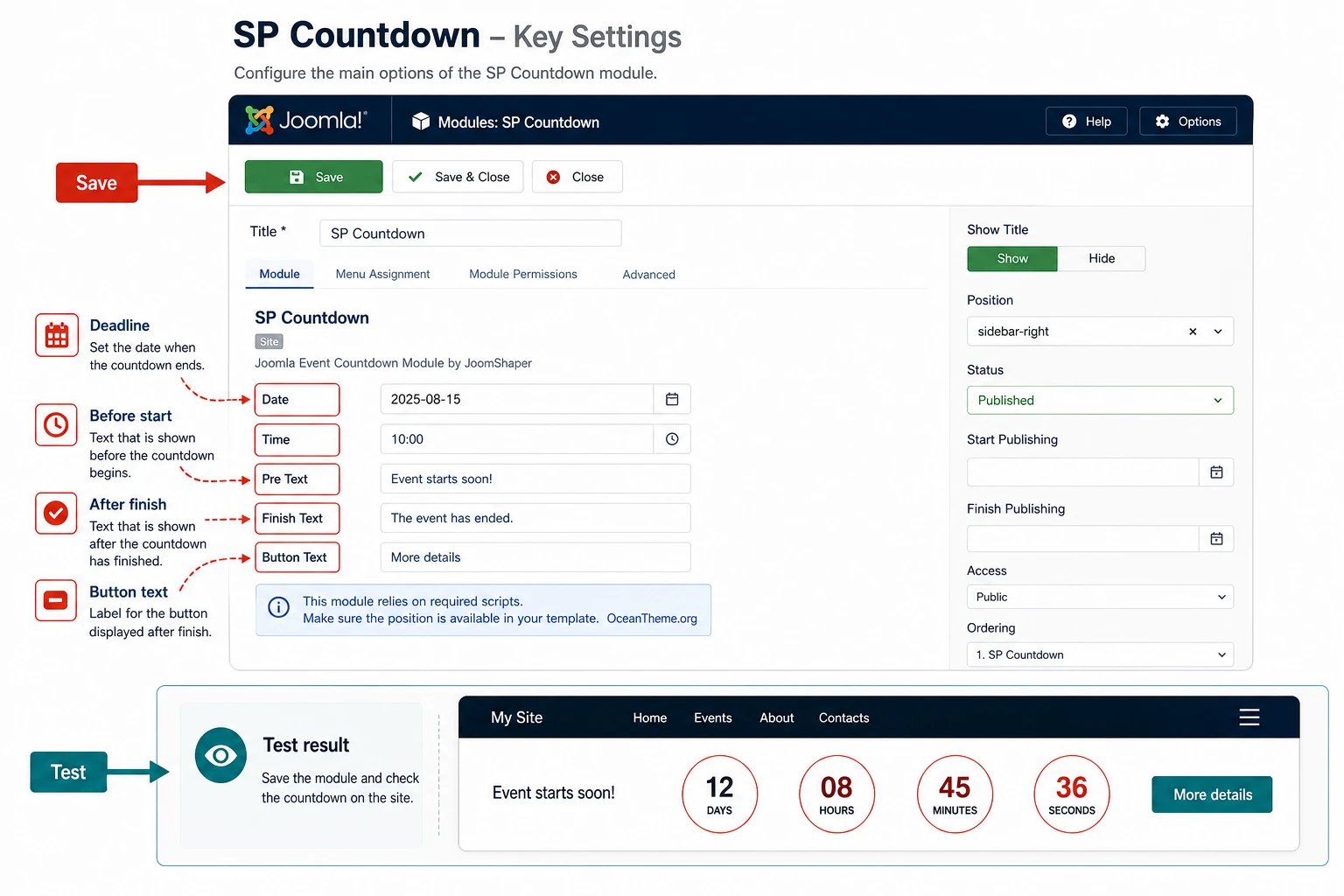This screenshot has width=1344, height=896.
Task: Switch to Module Permissions tab
Action: [523, 274]
